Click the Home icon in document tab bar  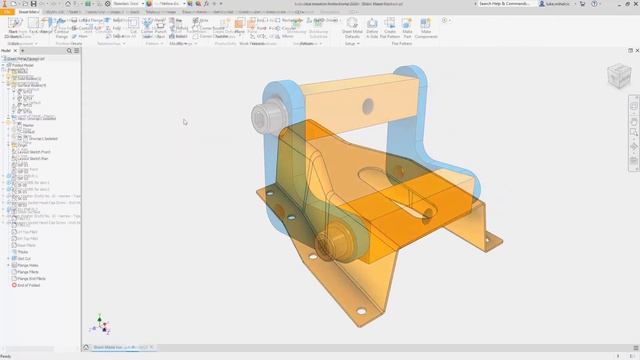(86, 347)
